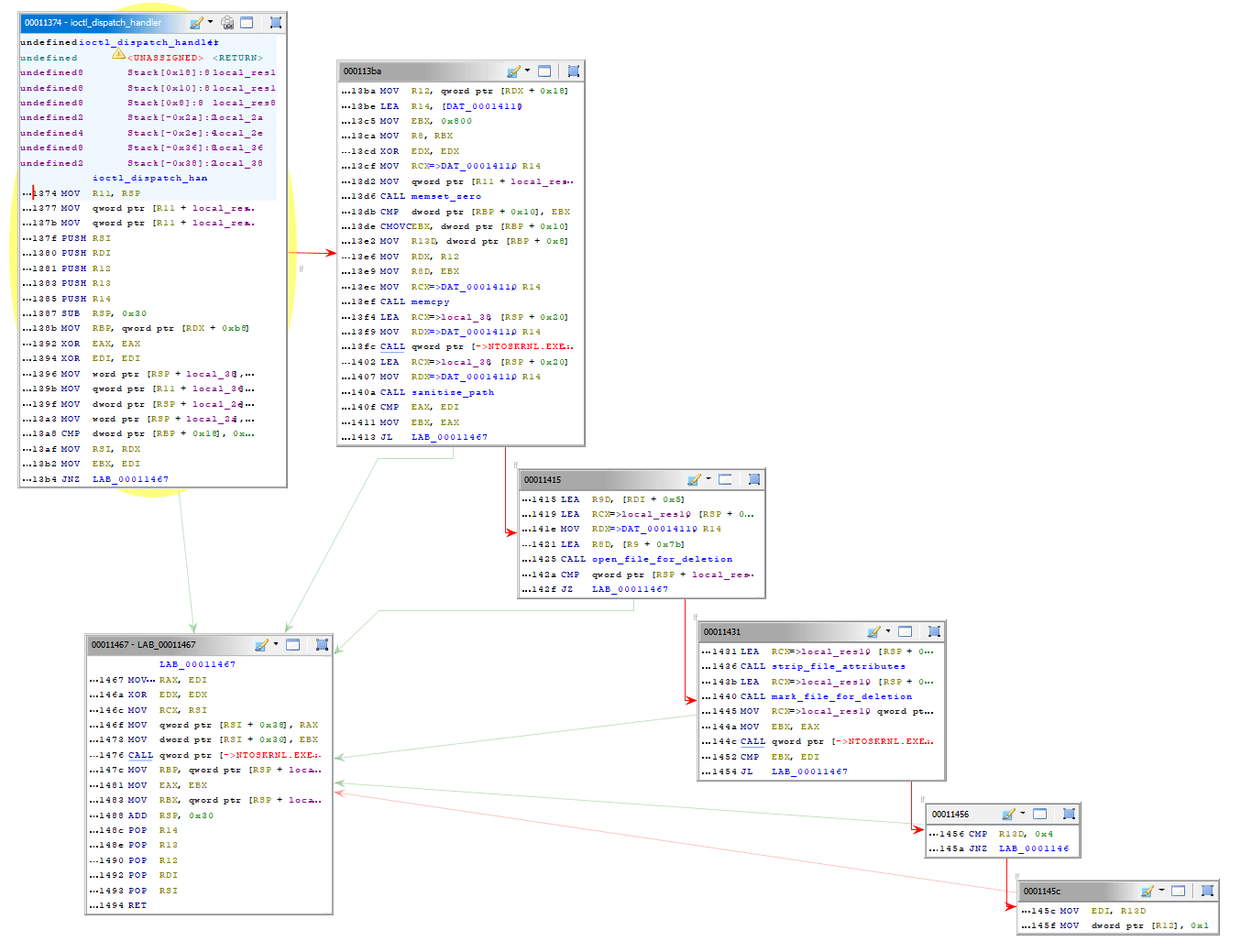
Task: Click group vertices icon on block 00011431
Action: tap(934, 631)
